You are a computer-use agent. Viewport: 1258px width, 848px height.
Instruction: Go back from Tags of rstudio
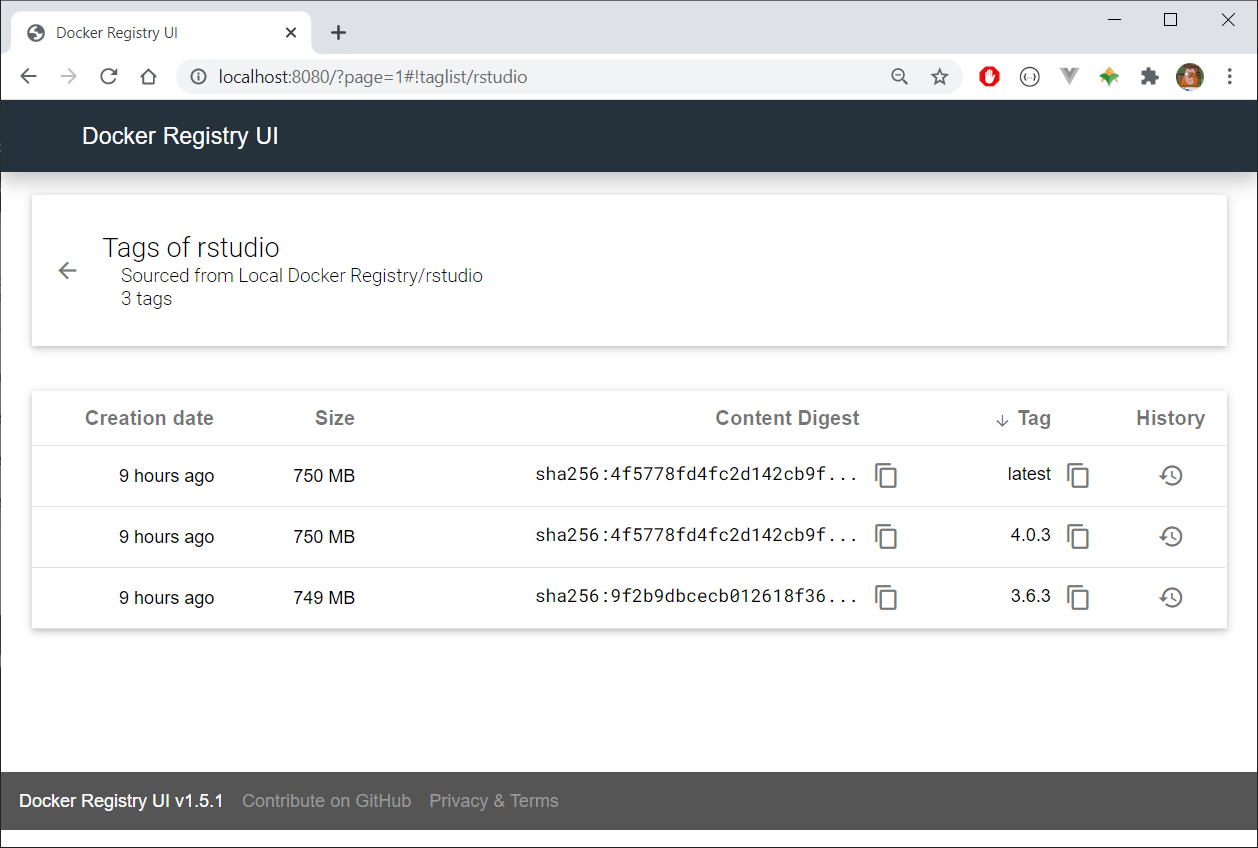(x=67, y=271)
